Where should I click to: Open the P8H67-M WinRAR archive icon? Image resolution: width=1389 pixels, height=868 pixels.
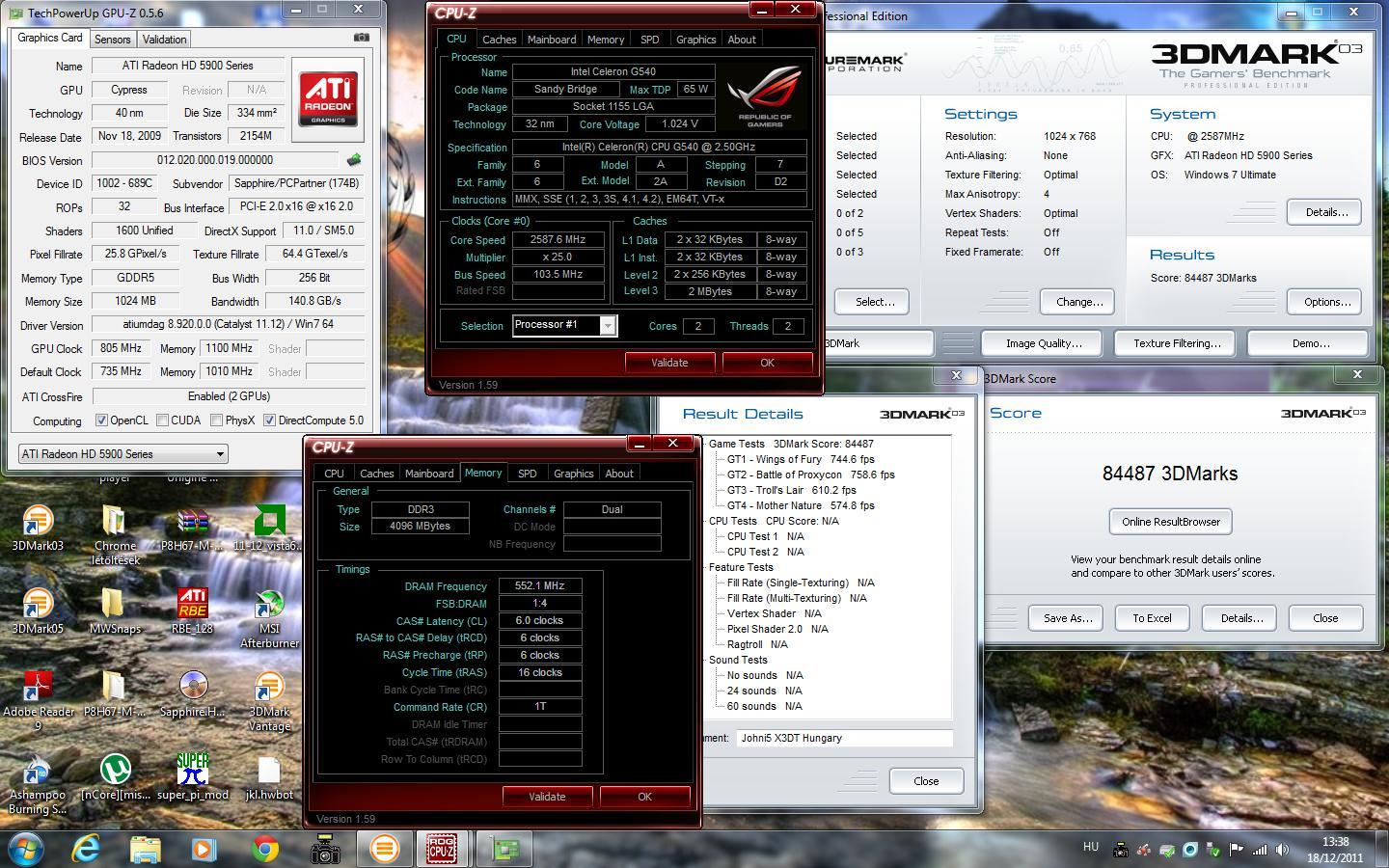tap(193, 529)
